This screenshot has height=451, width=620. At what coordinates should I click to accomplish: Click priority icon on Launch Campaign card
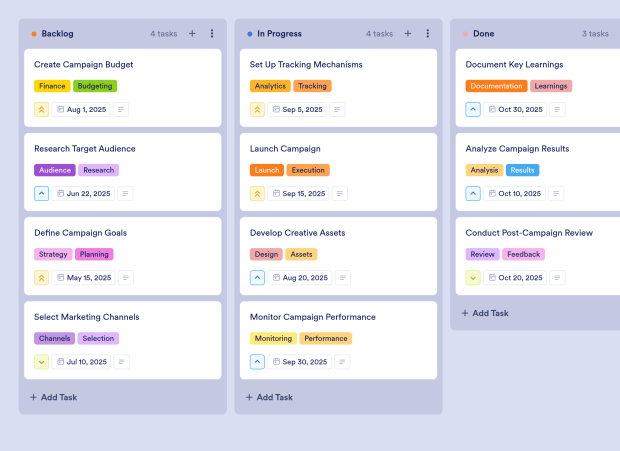click(257, 194)
